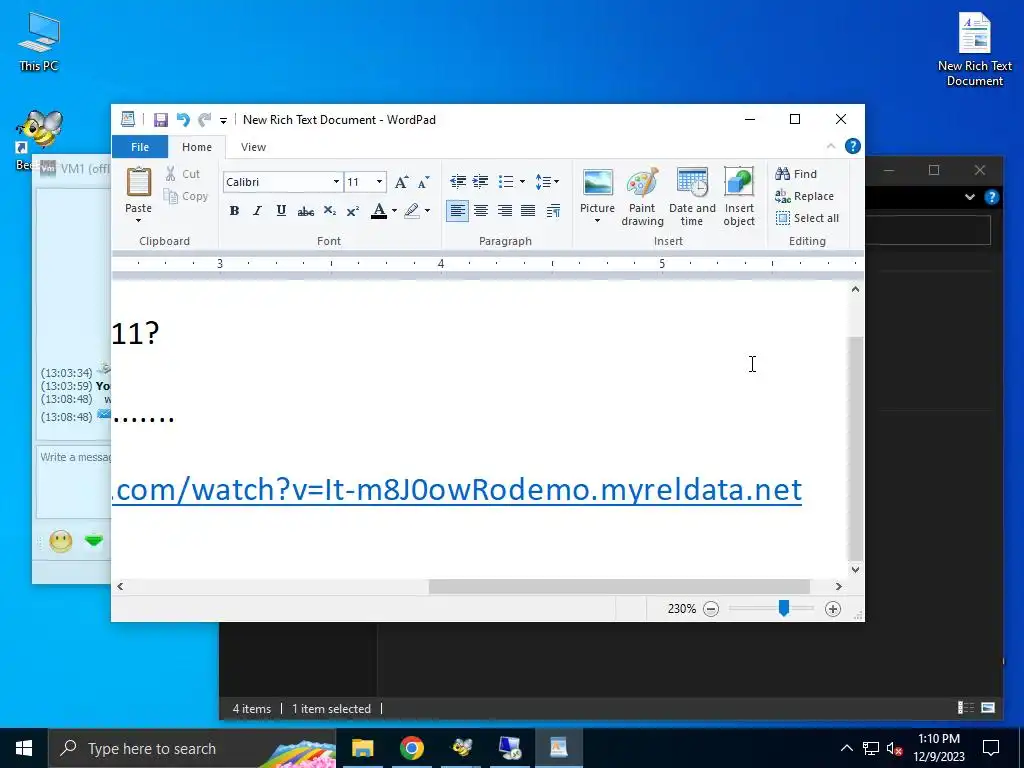
Task: Expand the Picture dropdown arrow
Action: [x=598, y=221]
